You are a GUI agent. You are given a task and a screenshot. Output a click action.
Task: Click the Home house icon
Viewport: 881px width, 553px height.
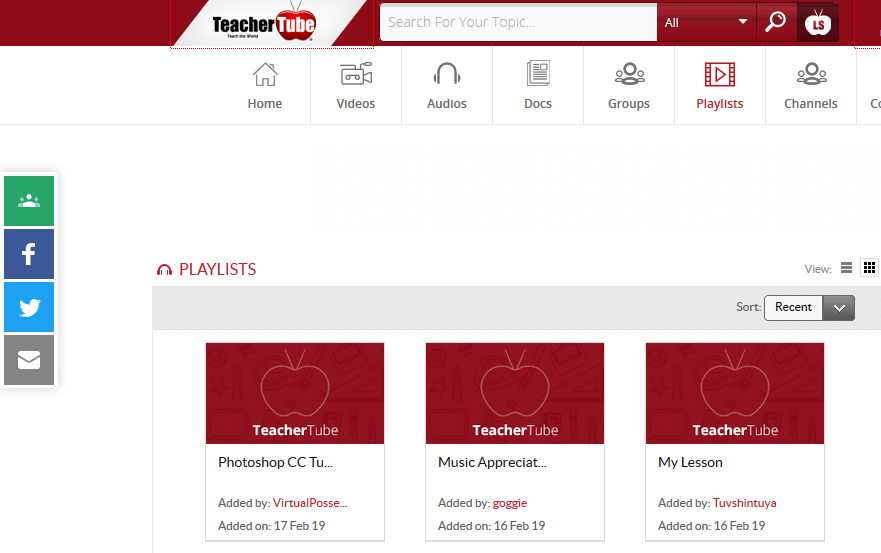(265, 74)
